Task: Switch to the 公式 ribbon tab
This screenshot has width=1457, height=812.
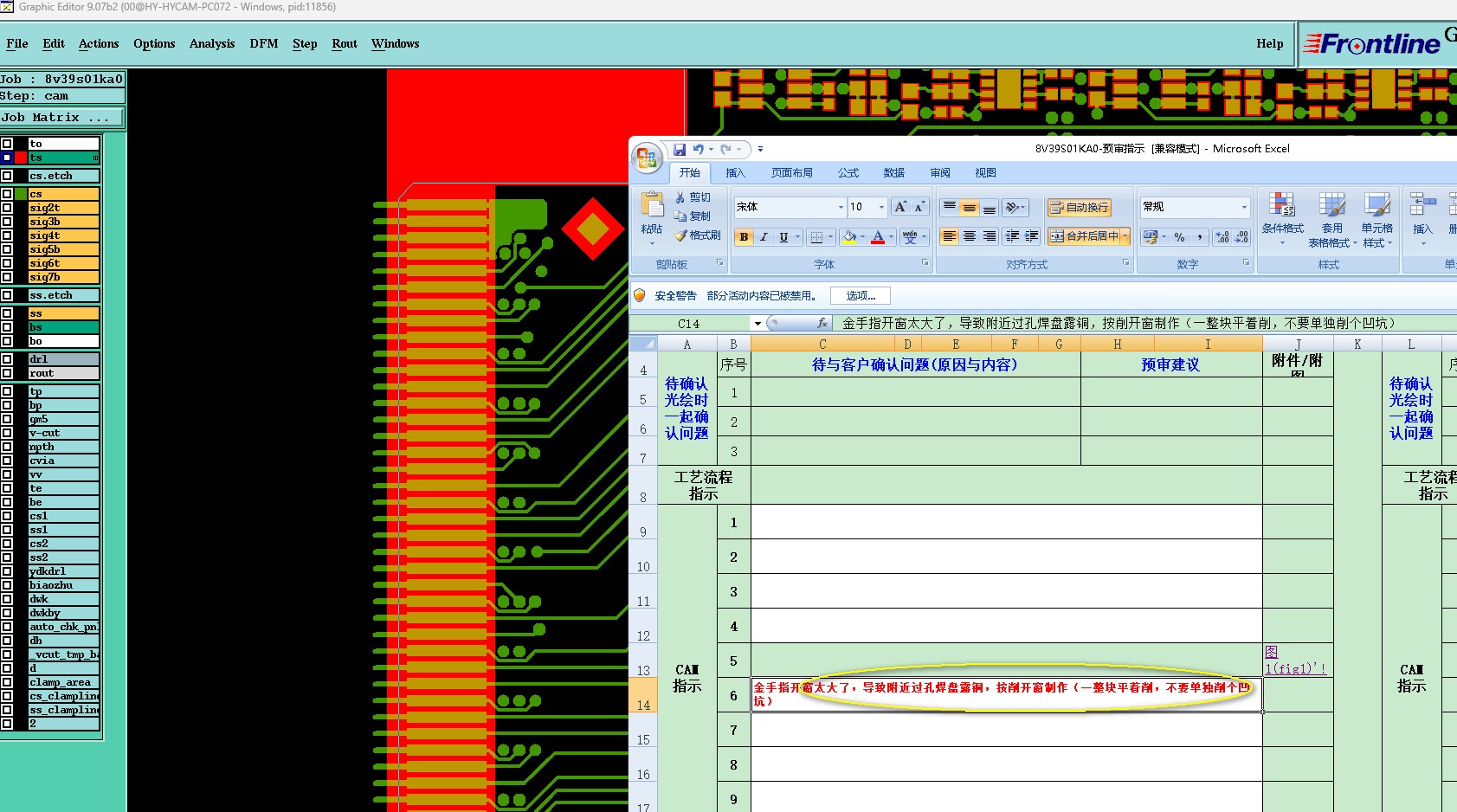Action: pos(848,173)
